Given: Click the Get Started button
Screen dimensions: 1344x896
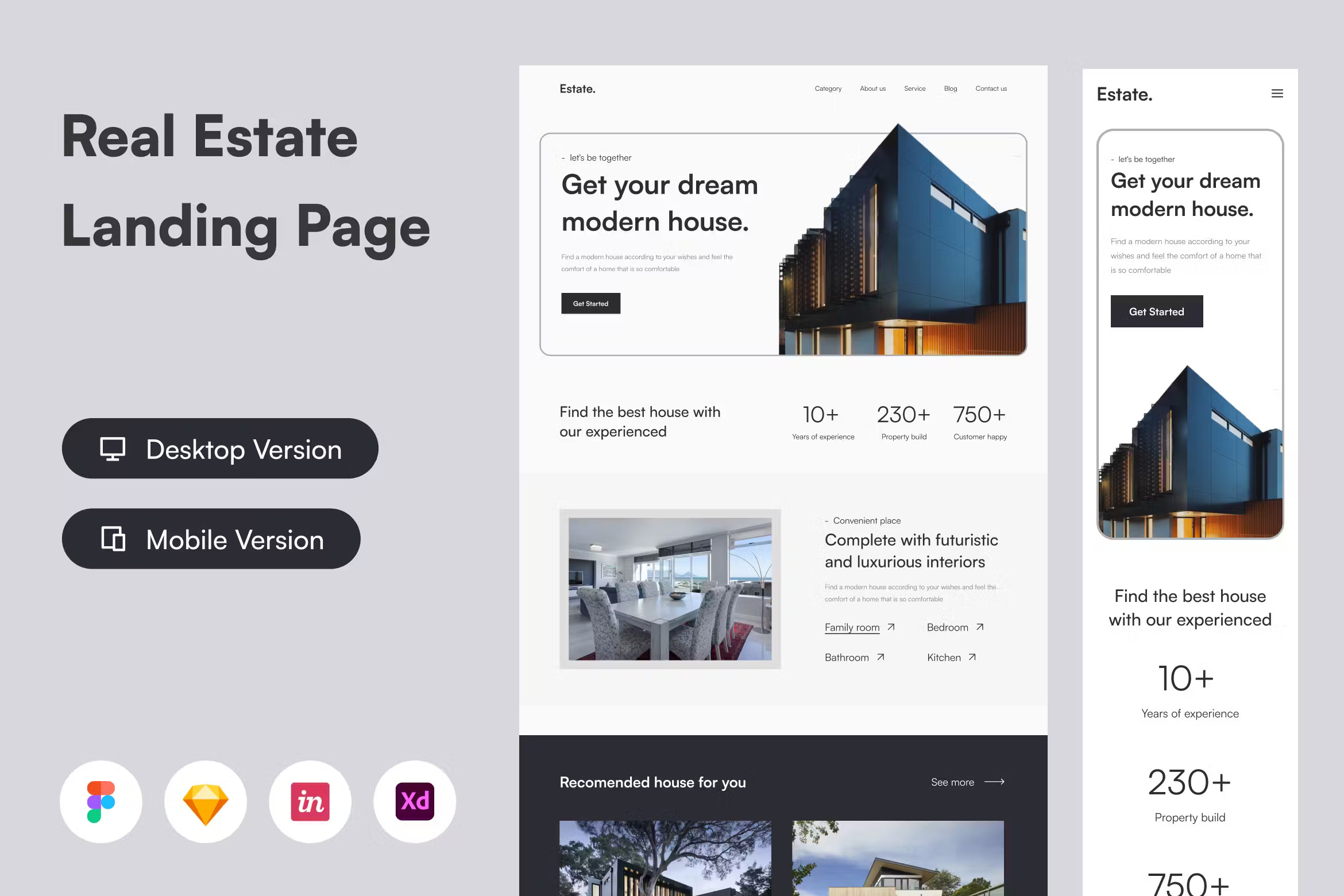Looking at the screenshot, I should pyautogui.click(x=590, y=303).
